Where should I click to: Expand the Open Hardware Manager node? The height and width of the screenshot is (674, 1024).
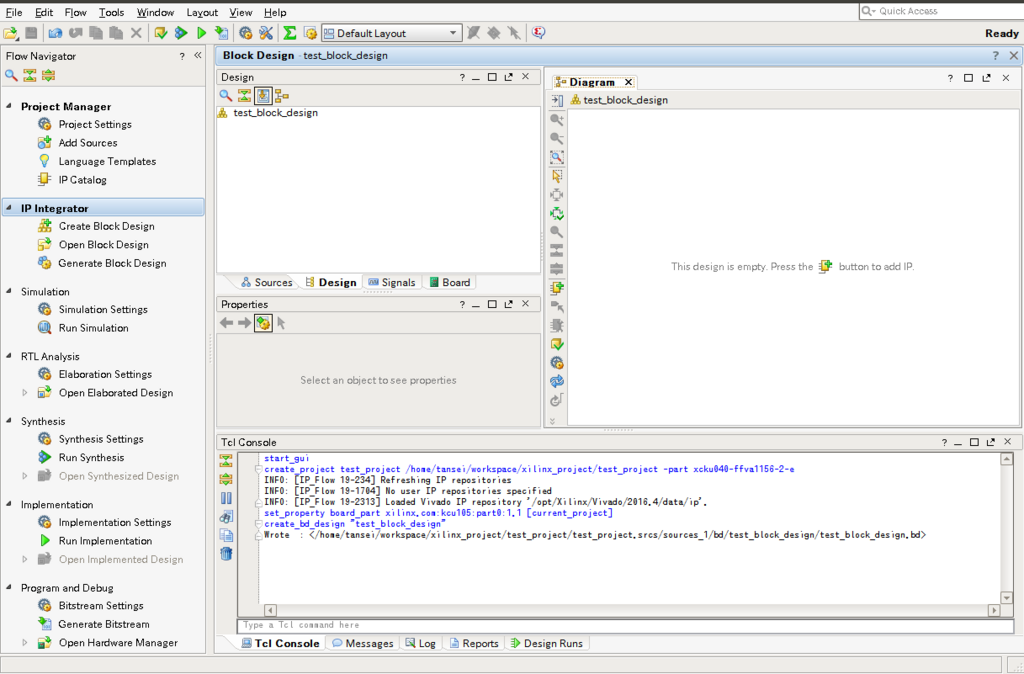(25, 643)
